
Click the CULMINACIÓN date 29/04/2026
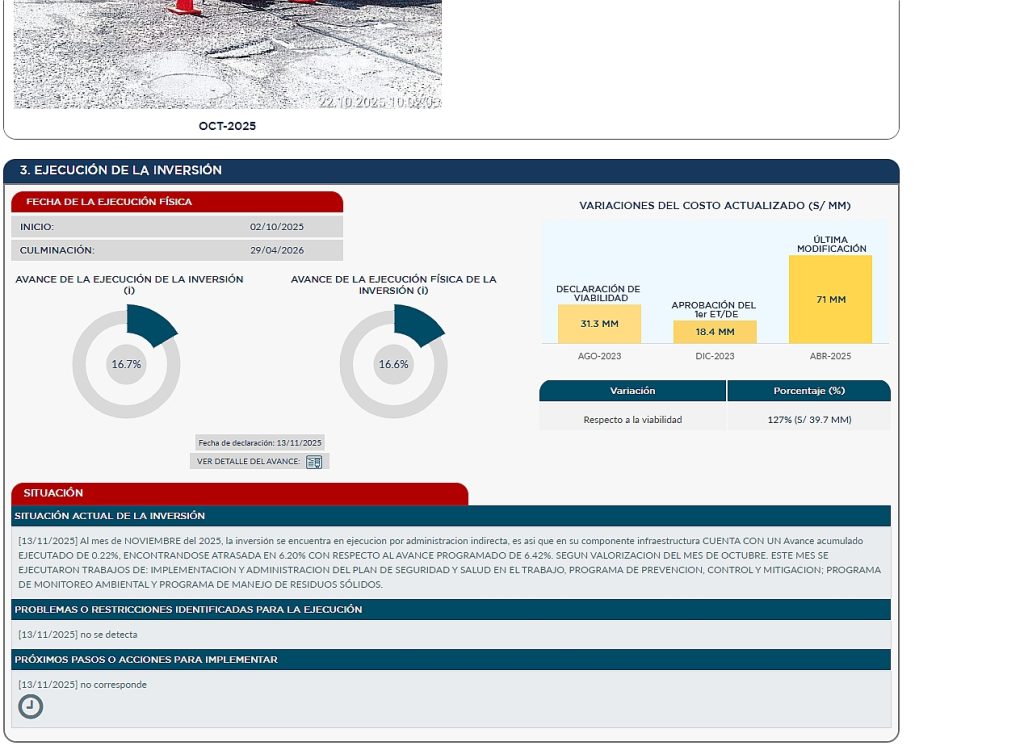coord(277,250)
